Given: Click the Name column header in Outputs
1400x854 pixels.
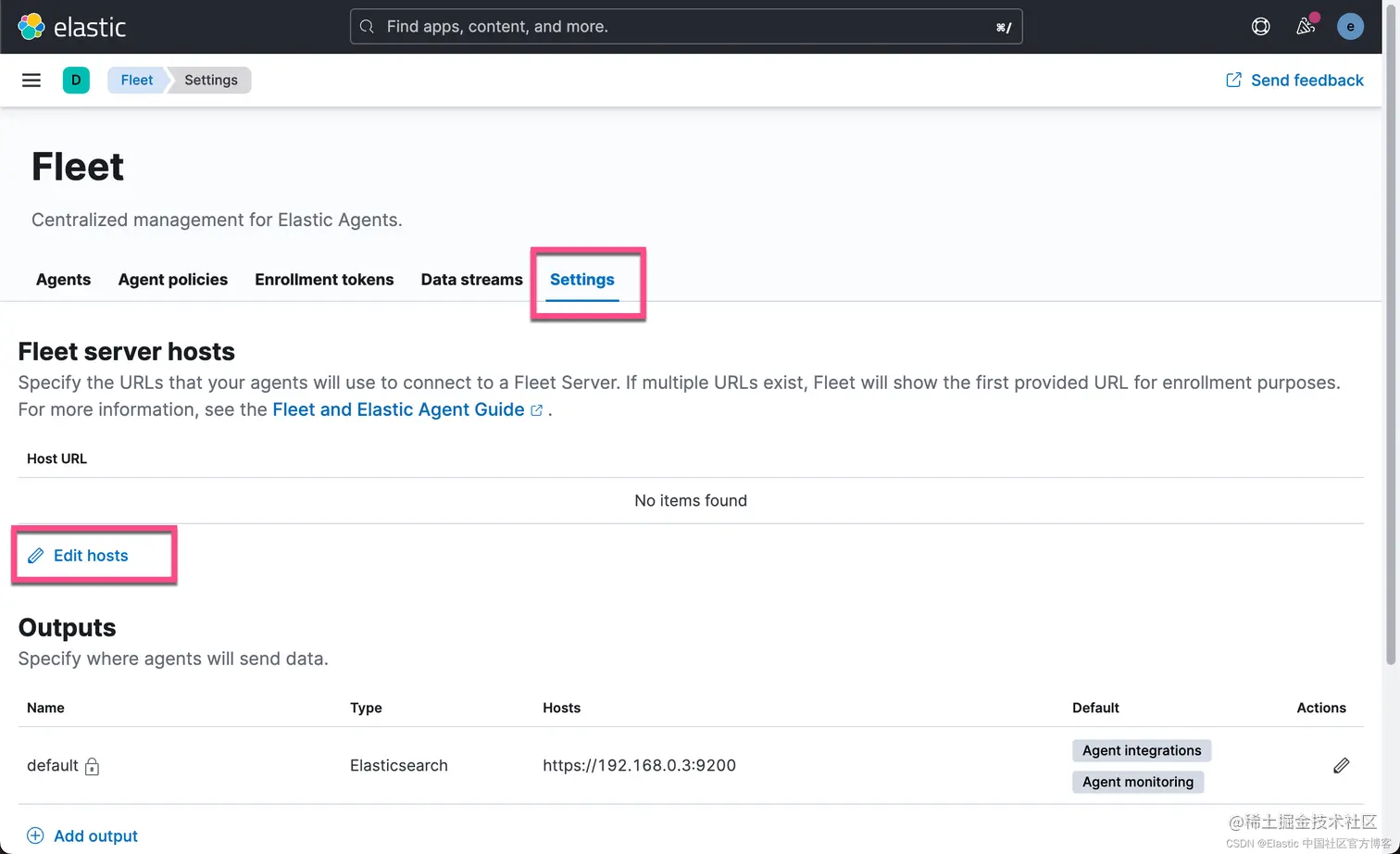Looking at the screenshot, I should (x=45, y=708).
